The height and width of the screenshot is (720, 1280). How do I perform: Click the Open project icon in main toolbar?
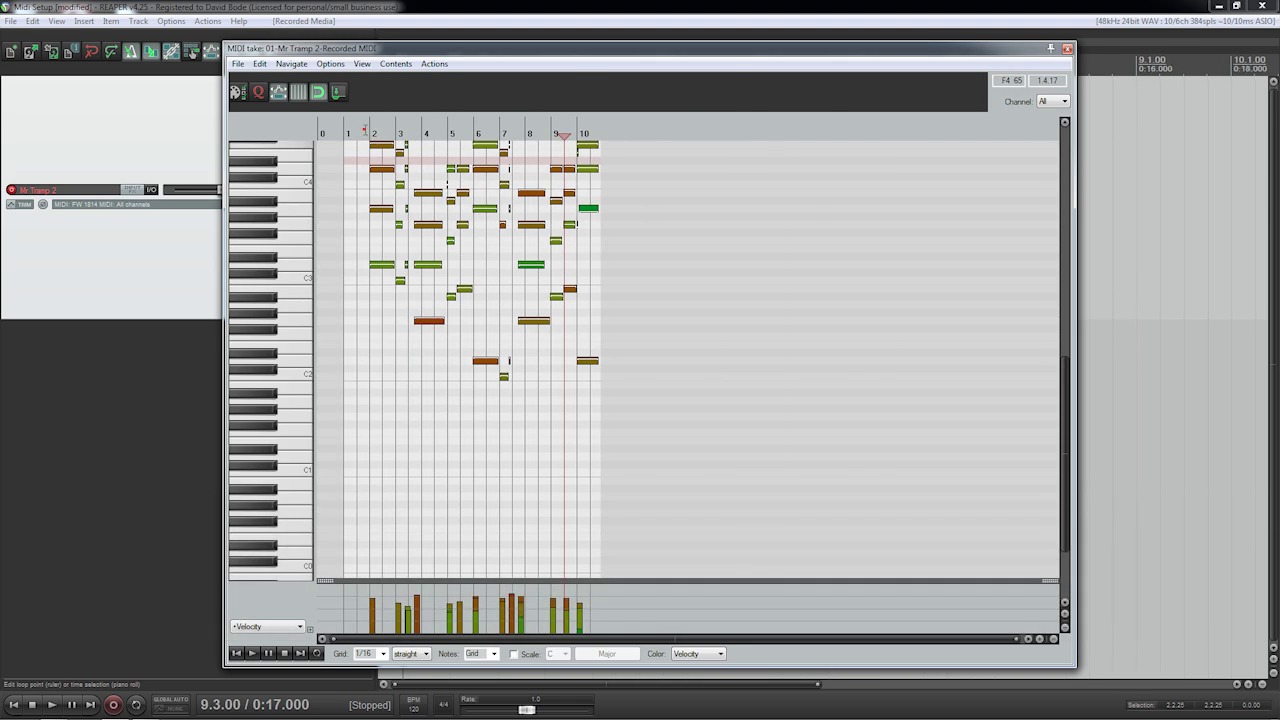click(31, 51)
